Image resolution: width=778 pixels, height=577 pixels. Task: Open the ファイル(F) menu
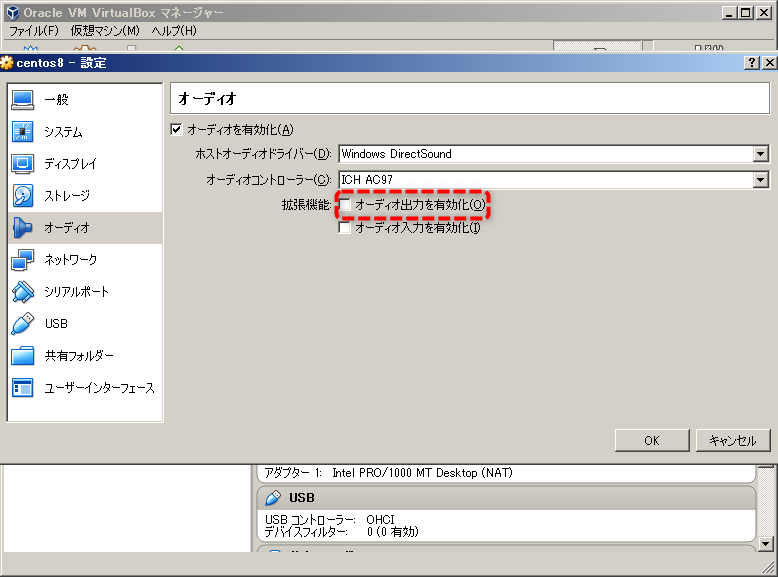pyautogui.click(x=34, y=31)
